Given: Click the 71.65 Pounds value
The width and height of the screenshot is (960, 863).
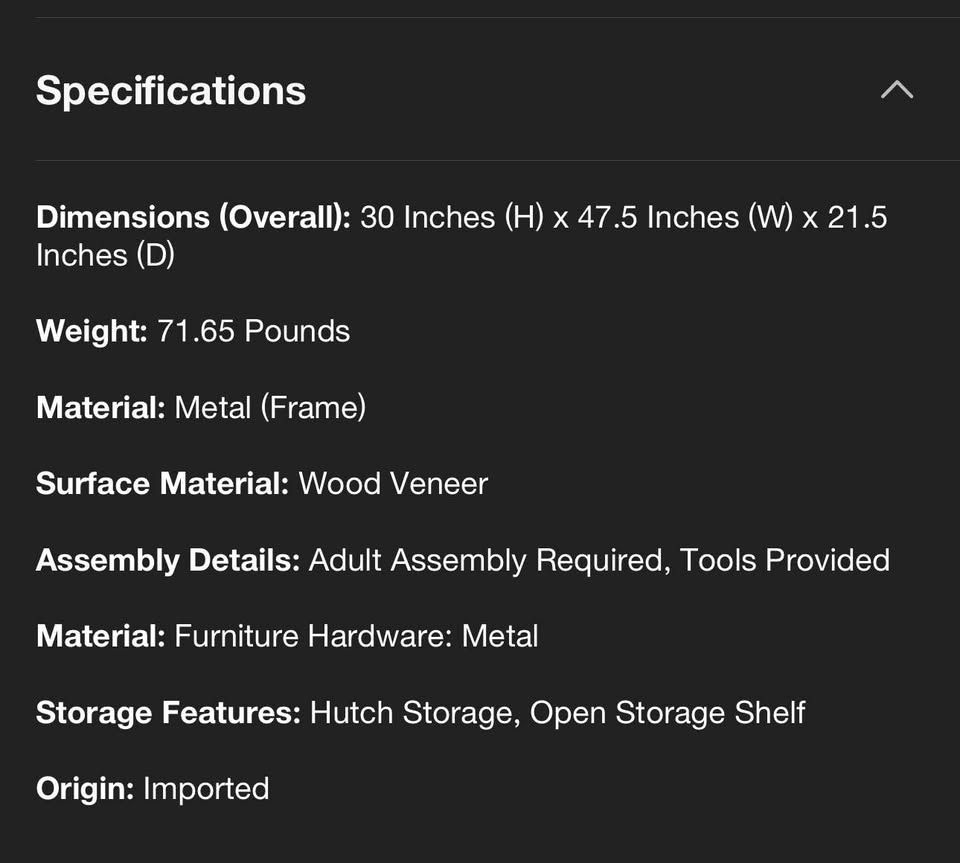Looking at the screenshot, I should pyautogui.click(x=253, y=331).
